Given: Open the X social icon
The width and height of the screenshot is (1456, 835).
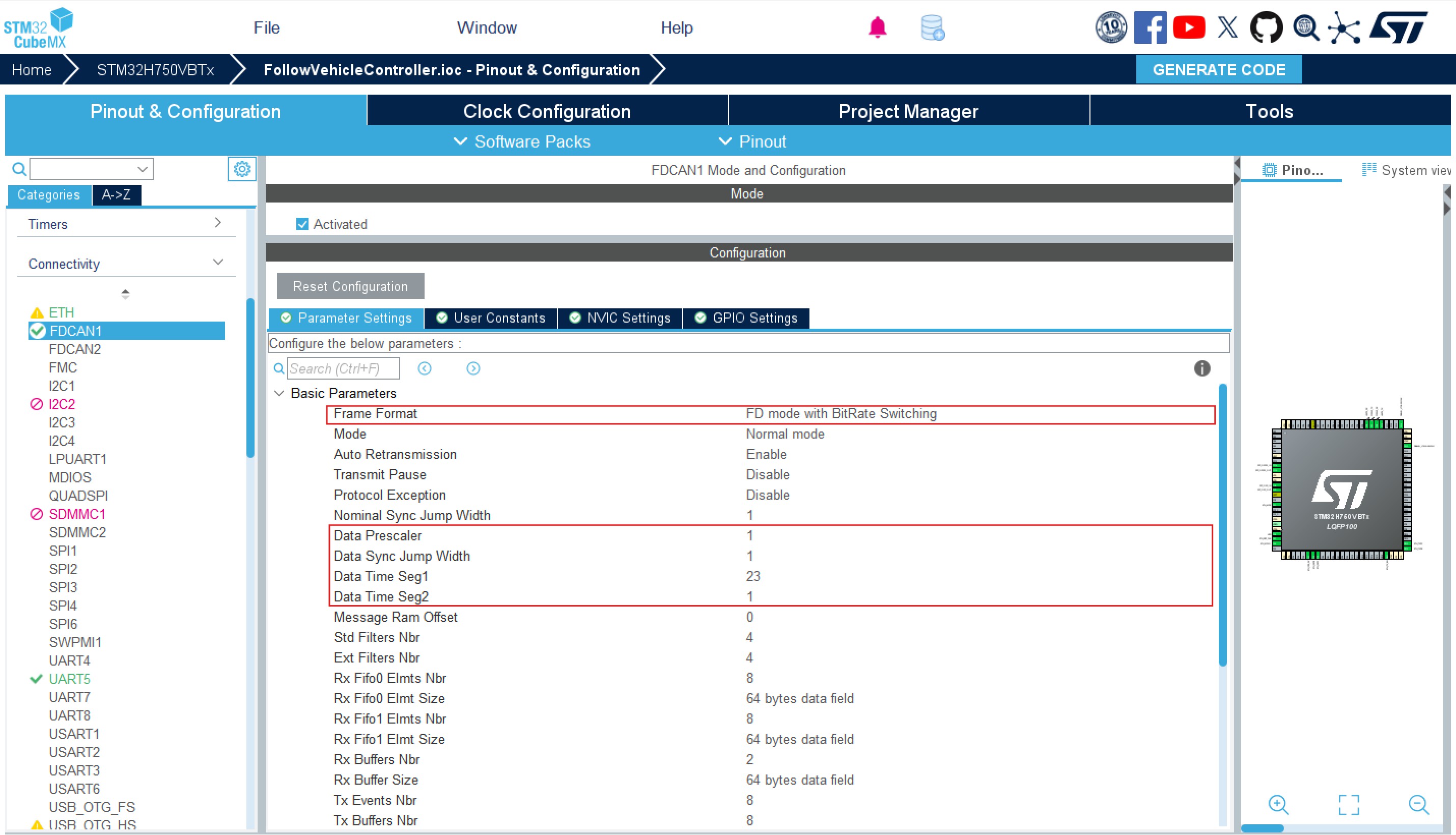Looking at the screenshot, I should [x=1227, y=27].
